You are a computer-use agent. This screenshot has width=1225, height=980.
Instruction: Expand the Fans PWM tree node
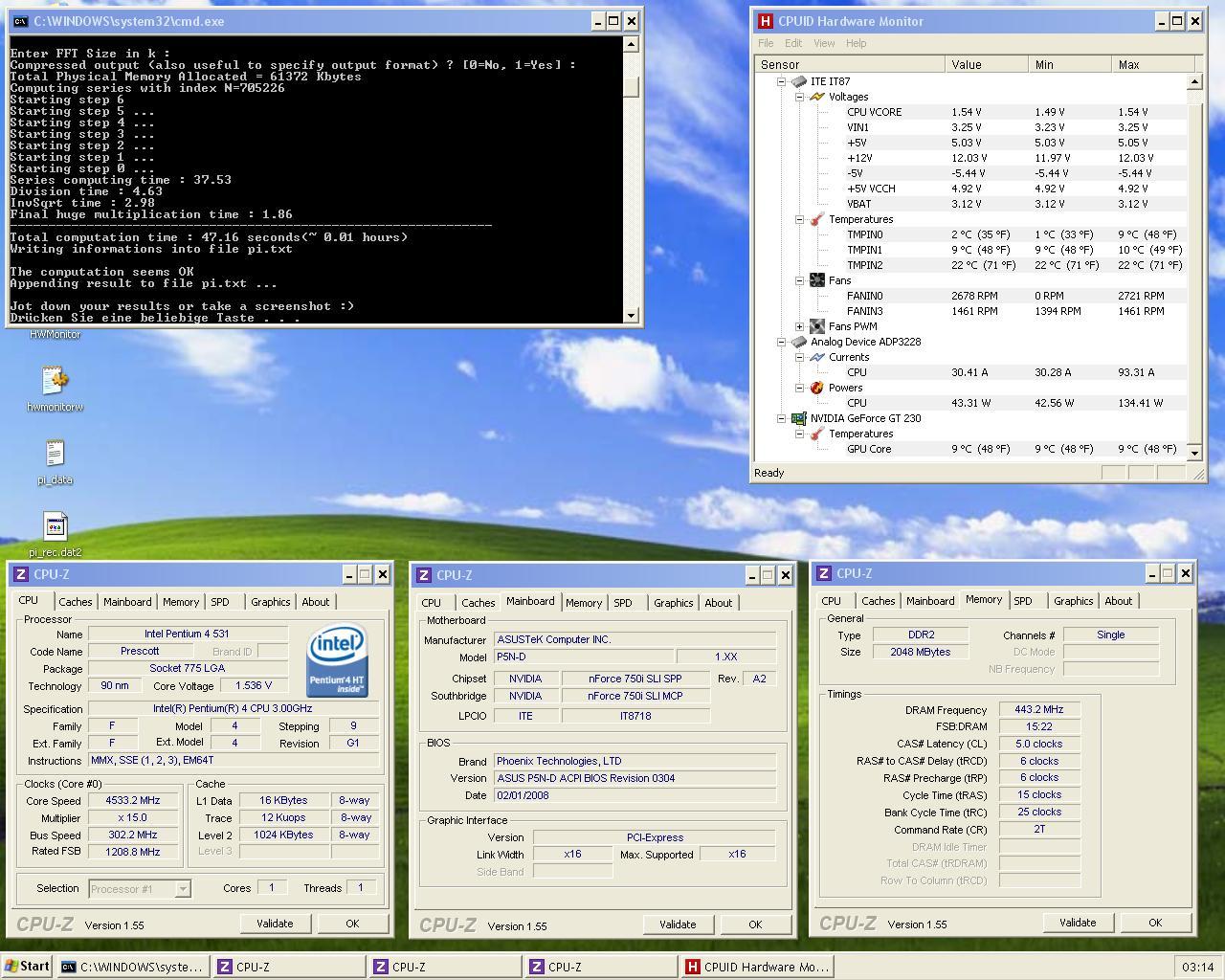[x=799, y=326]
